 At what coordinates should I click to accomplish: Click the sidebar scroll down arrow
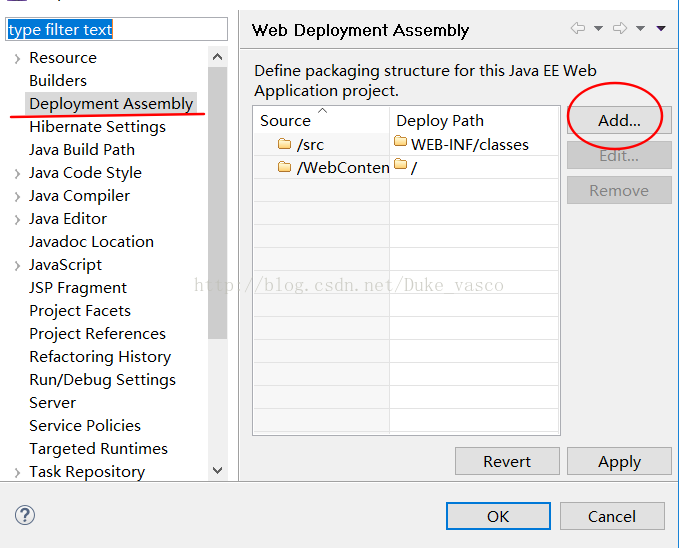point(217,470)
